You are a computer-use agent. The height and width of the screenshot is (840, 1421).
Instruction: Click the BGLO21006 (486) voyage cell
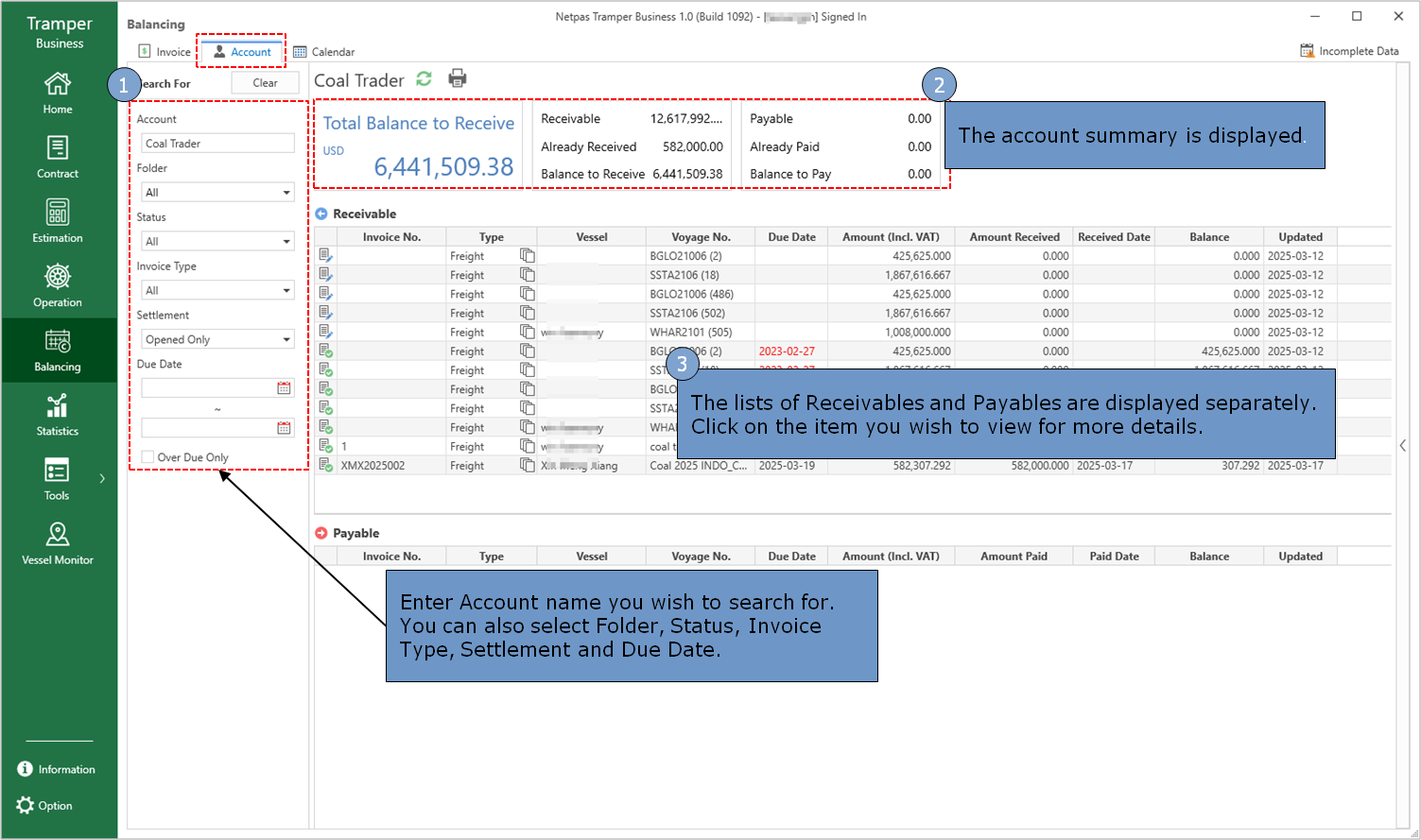701,295
